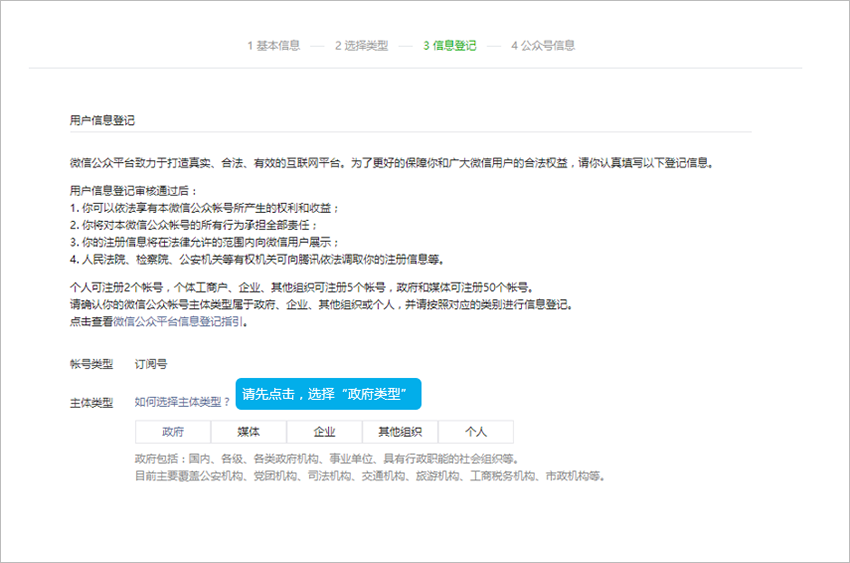Choose 企业 as the subject type
This screenshot has height=563, width=850.
[324, 432]
